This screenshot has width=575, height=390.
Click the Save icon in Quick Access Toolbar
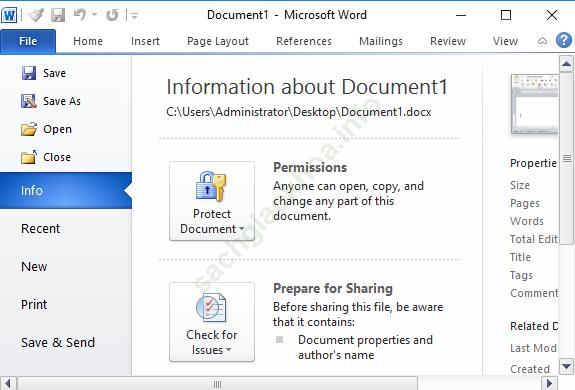pyautogui.click(x=58, y=15)
